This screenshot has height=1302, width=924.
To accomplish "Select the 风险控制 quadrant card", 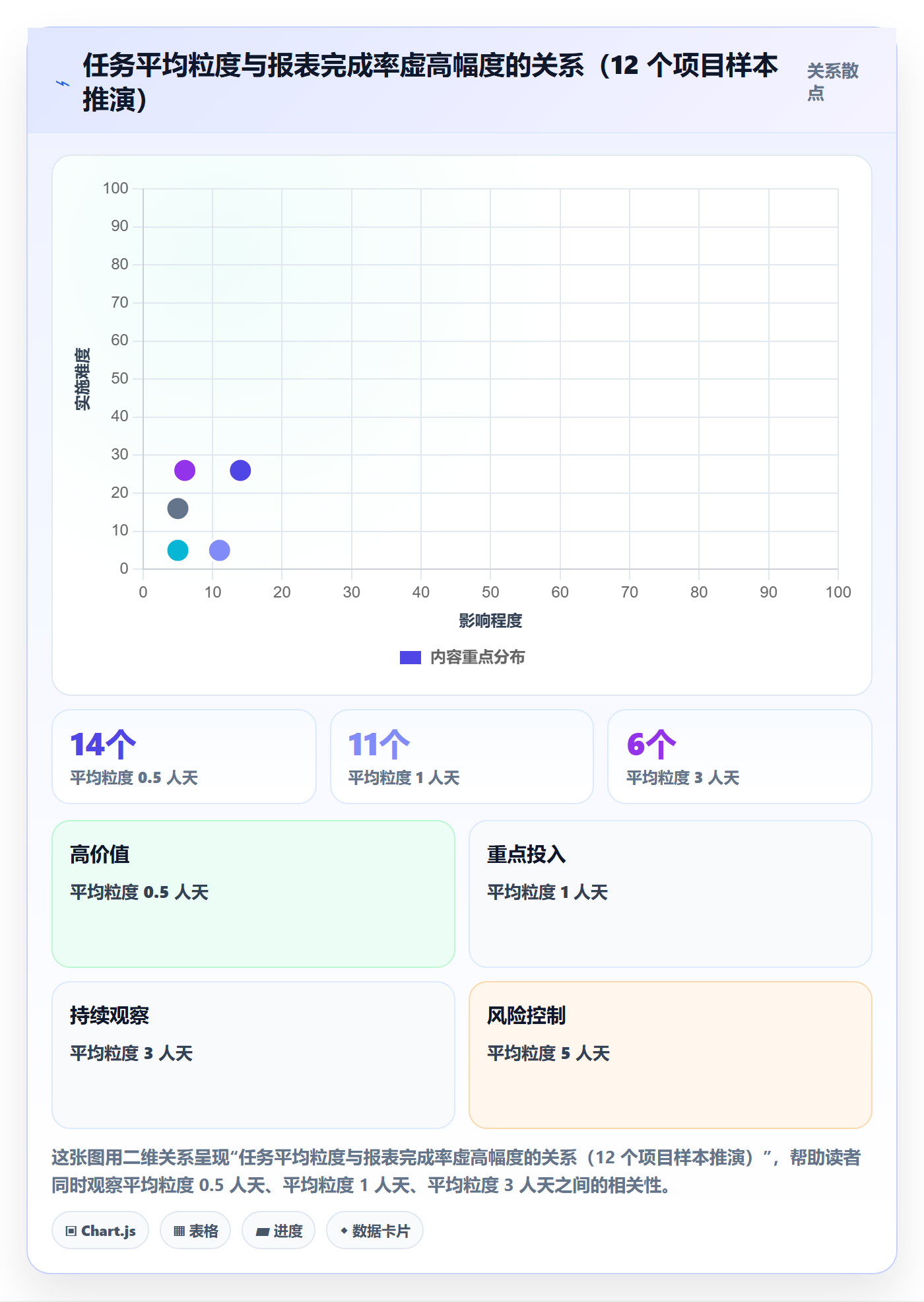I will coord(671,1055).
